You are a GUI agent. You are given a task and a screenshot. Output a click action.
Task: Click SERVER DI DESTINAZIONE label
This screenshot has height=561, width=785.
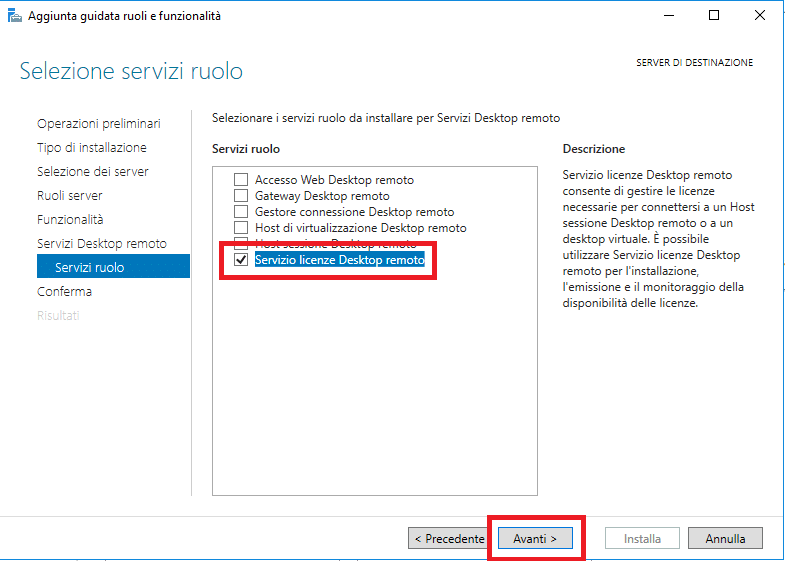point(694,63)
